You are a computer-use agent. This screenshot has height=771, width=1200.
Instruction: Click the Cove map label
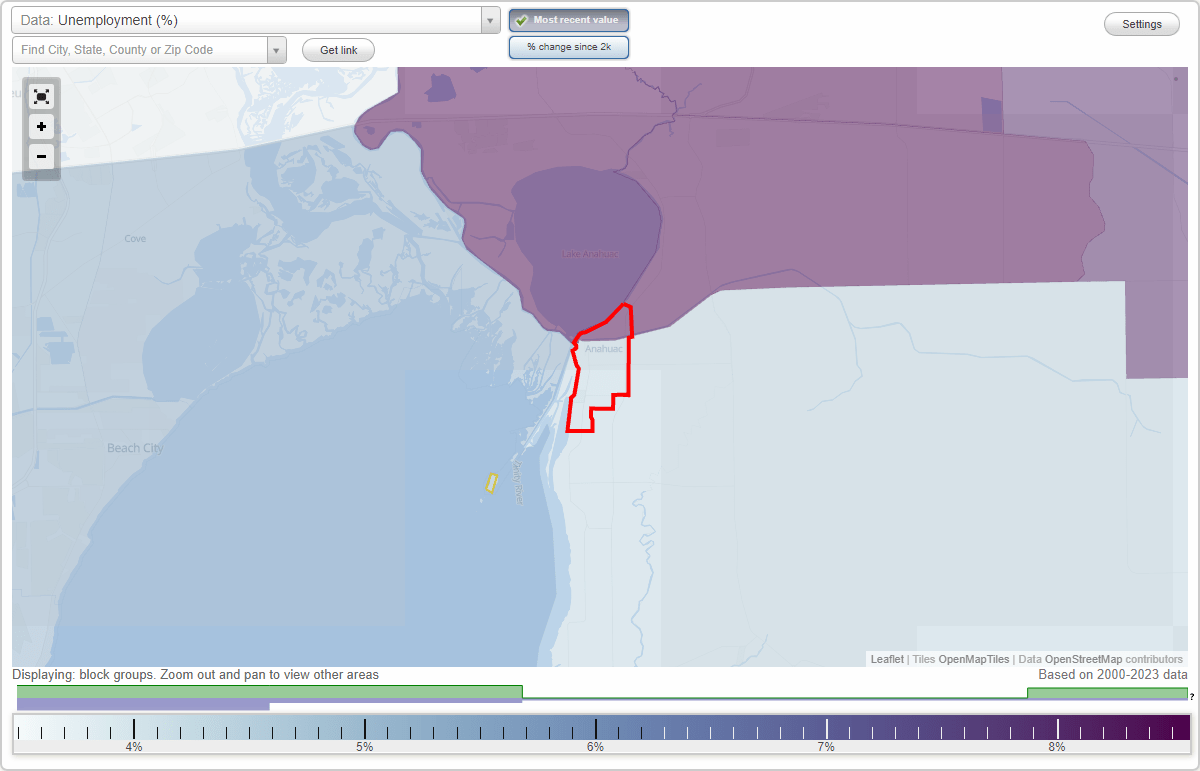click(135, 239)
